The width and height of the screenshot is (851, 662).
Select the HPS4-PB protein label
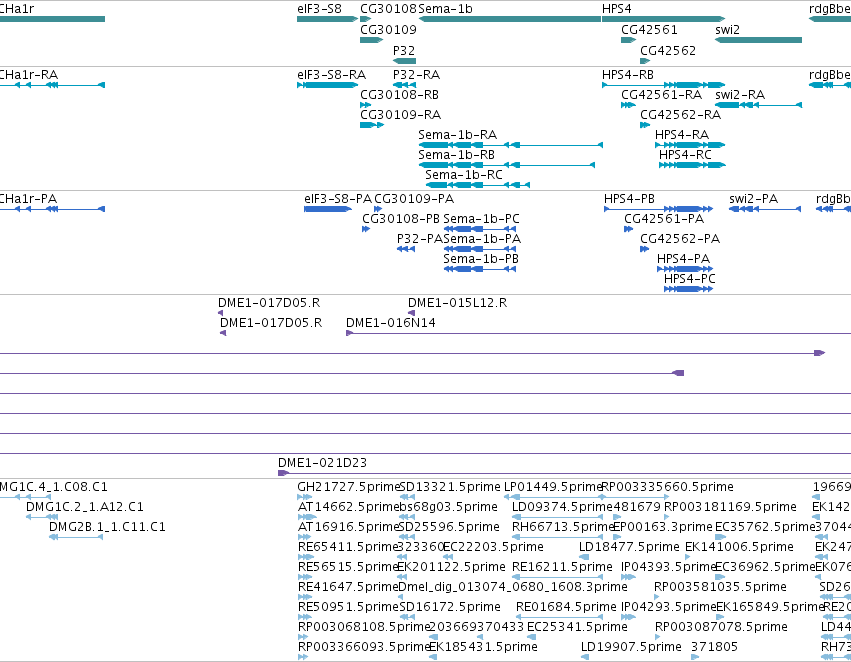click(x=629, y=199)
